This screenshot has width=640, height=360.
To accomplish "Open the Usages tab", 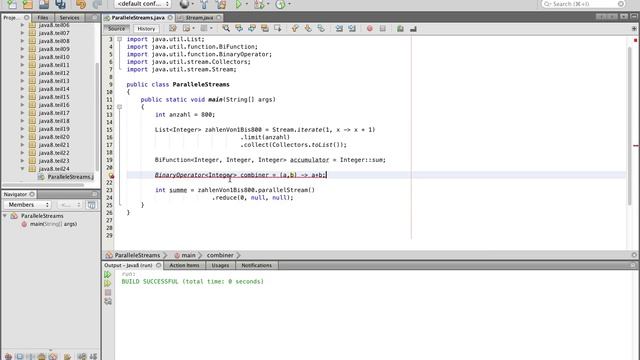I will (220, 265).
